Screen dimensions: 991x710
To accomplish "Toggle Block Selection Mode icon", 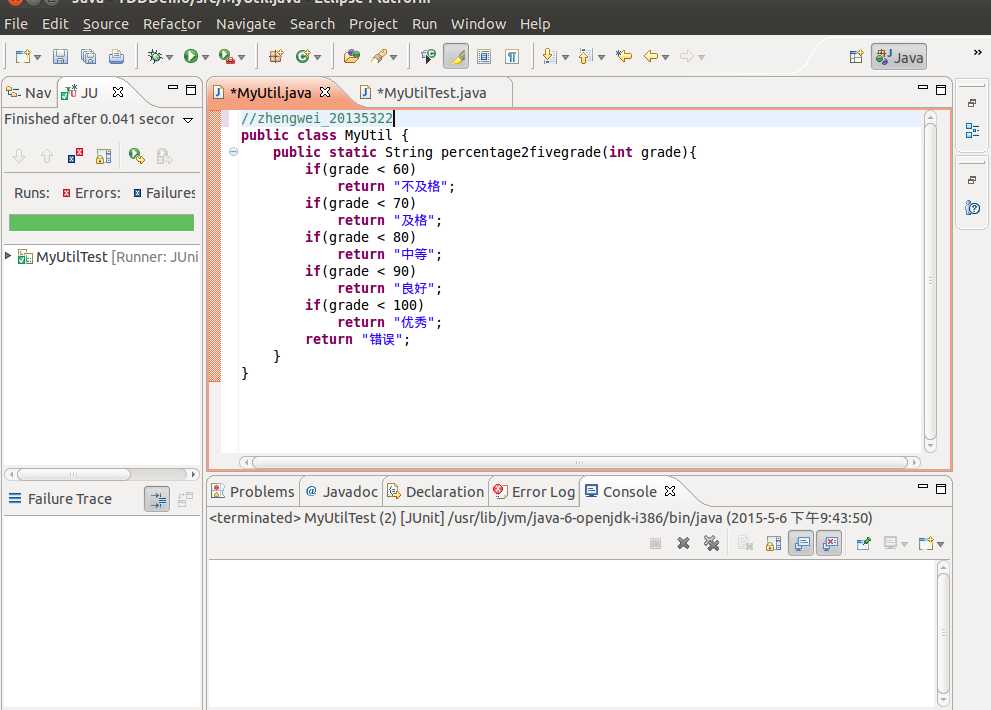I will tap(484, 56).
